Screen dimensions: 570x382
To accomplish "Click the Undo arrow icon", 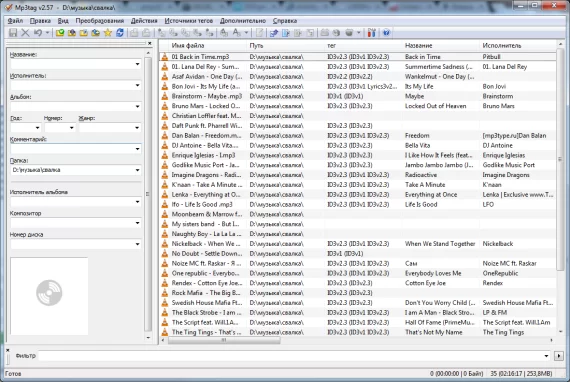I will [x=37, y=33].
